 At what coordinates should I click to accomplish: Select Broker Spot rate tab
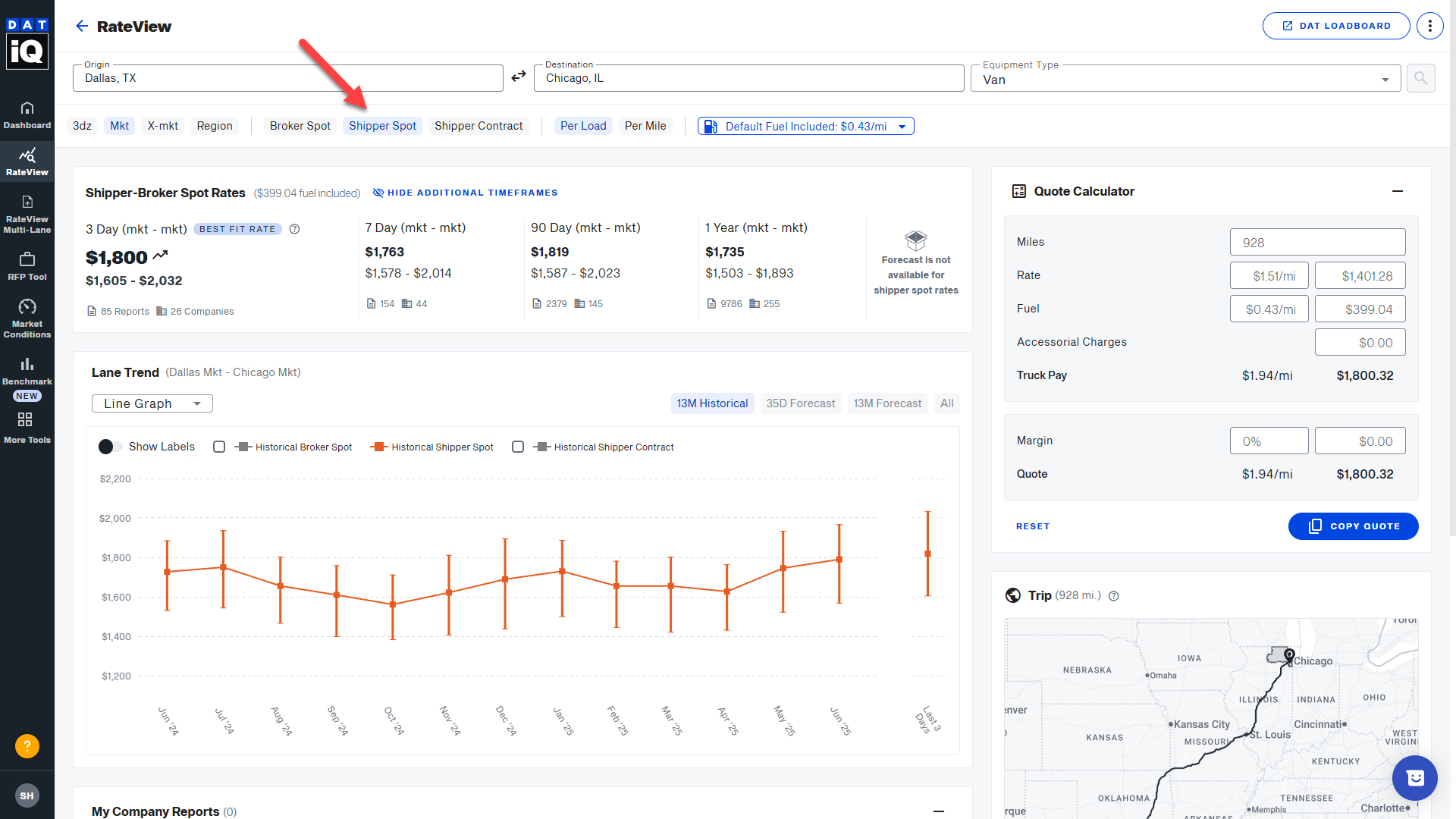[x=300, y=126]
